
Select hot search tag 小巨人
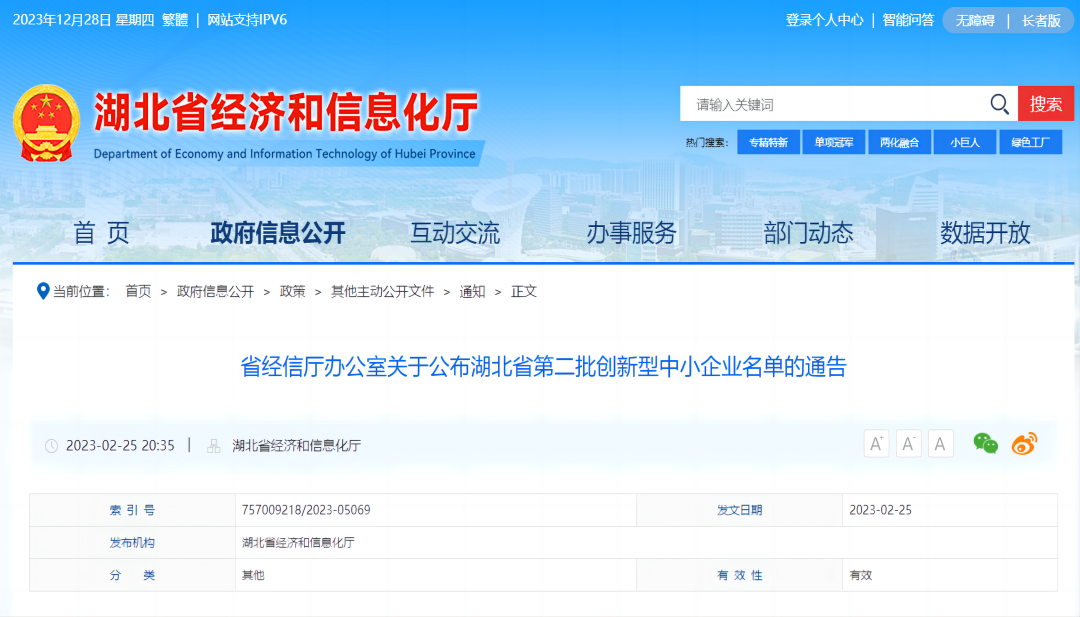click(964, 143)
